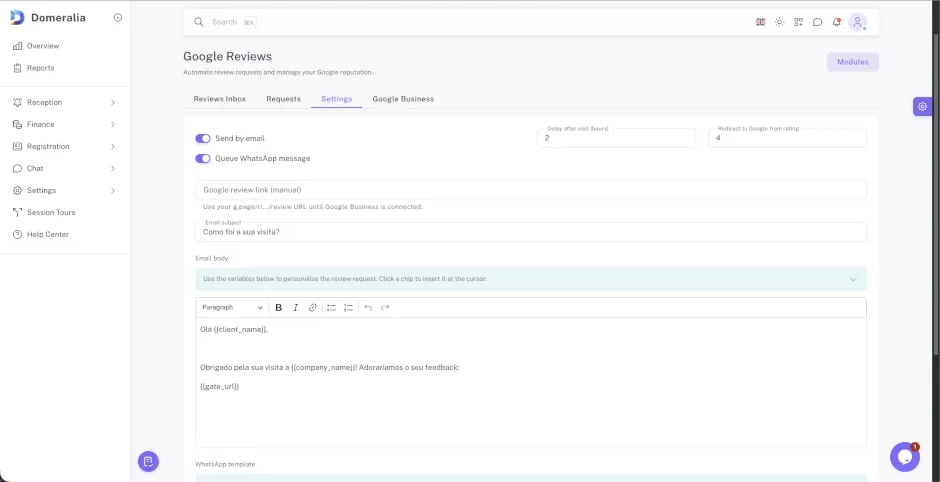The height and width of the screenshot is (482, 940).
Task: Insert a link in email editor
Action: coord(312,308)
